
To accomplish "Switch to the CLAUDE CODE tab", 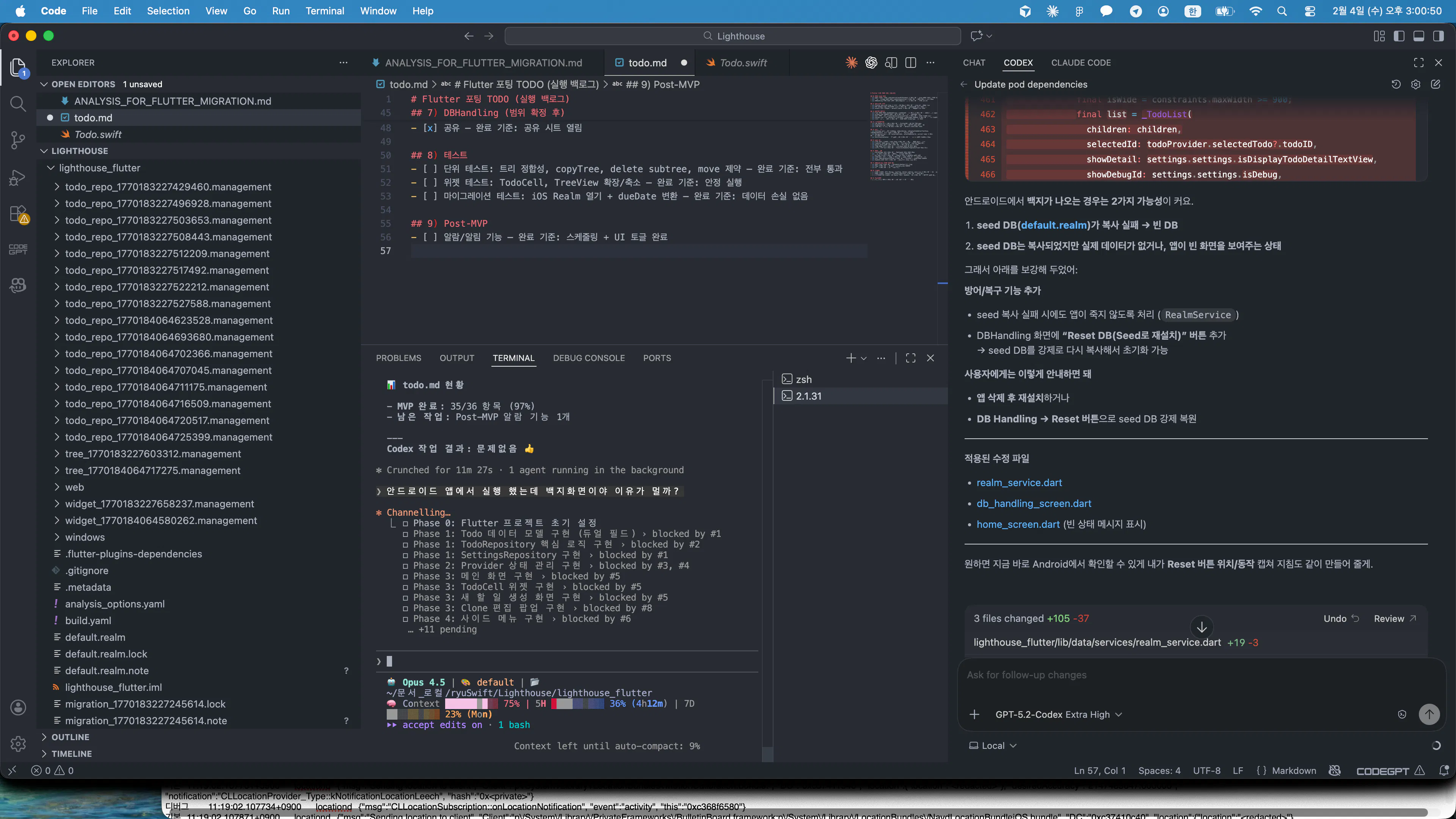I will coord(1081,63).
